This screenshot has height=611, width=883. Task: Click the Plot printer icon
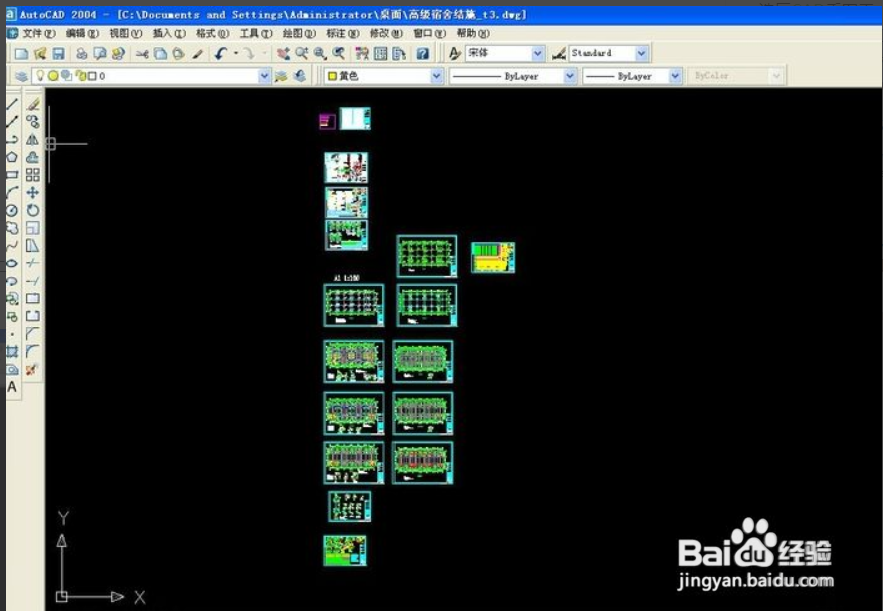pyautogui.click(x=82, y=53)
